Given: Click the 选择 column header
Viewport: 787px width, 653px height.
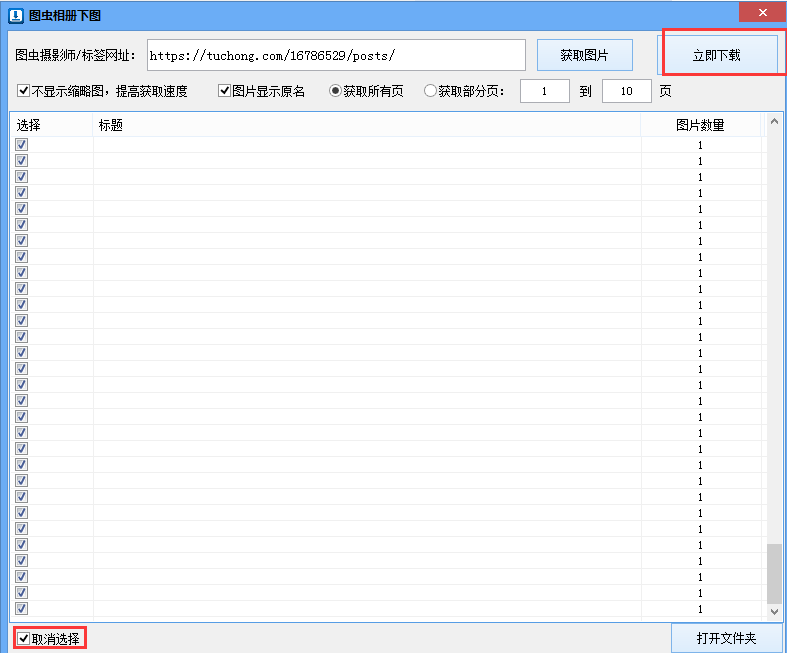Looking at the screenshot, I should (x=52, y=125).
